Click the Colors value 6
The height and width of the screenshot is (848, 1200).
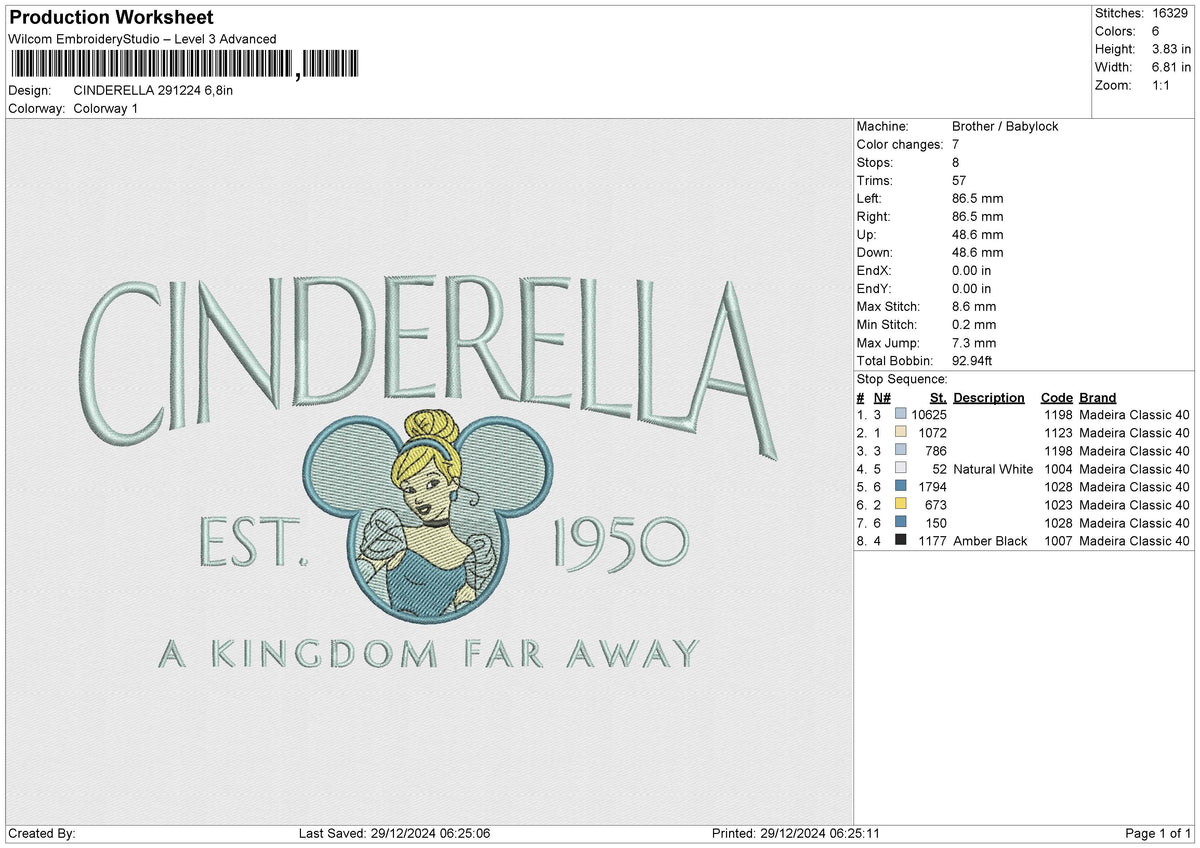[1156, 31]
